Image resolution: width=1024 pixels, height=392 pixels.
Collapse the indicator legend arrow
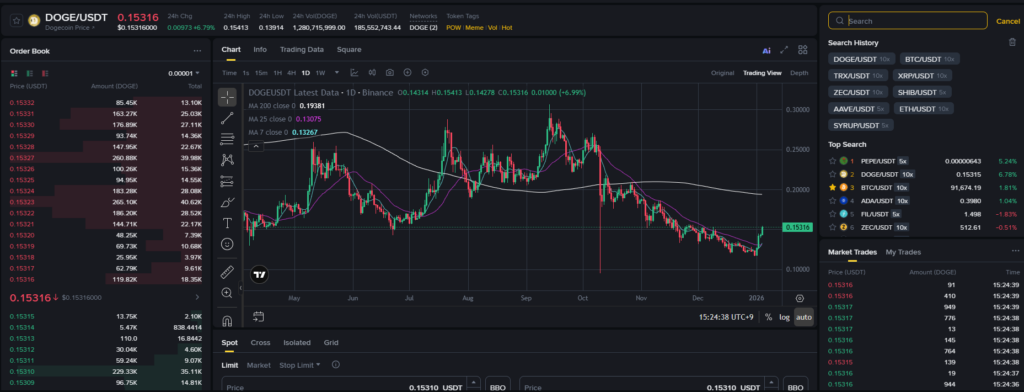pyautogui.click(x=256, y=146)
